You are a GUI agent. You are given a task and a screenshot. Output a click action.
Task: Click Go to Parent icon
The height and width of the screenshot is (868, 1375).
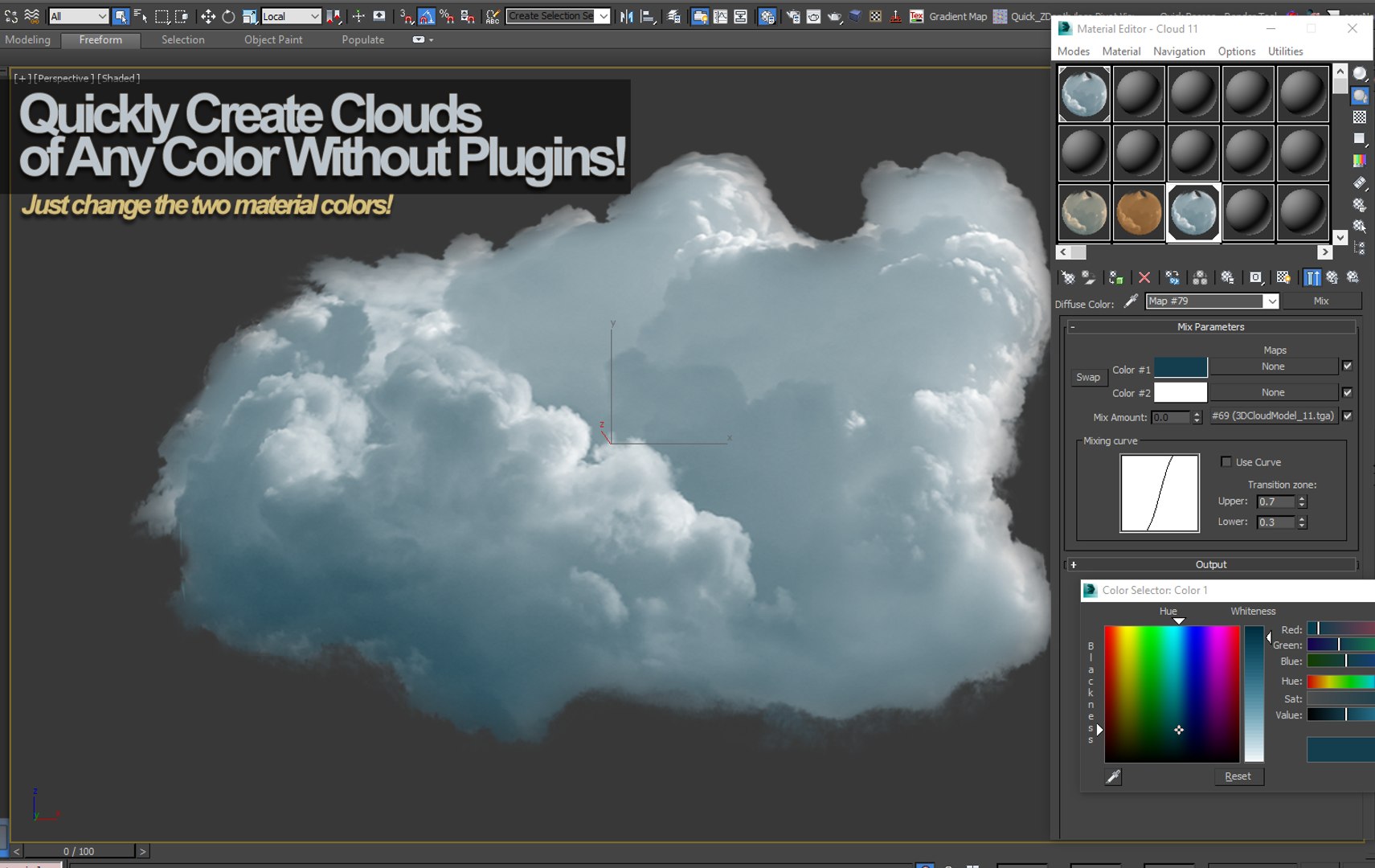point(1332,277)
